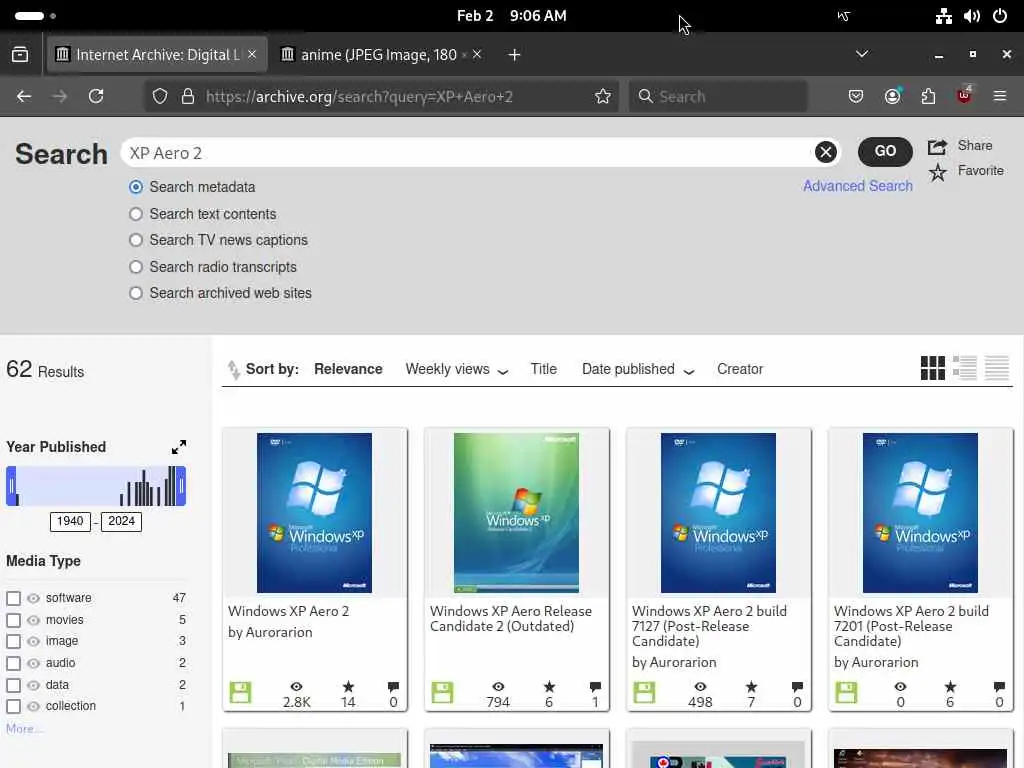This screenshot has height=768, width=1024.
Task: Select Search metadata radio button
Action: point(136,187)
